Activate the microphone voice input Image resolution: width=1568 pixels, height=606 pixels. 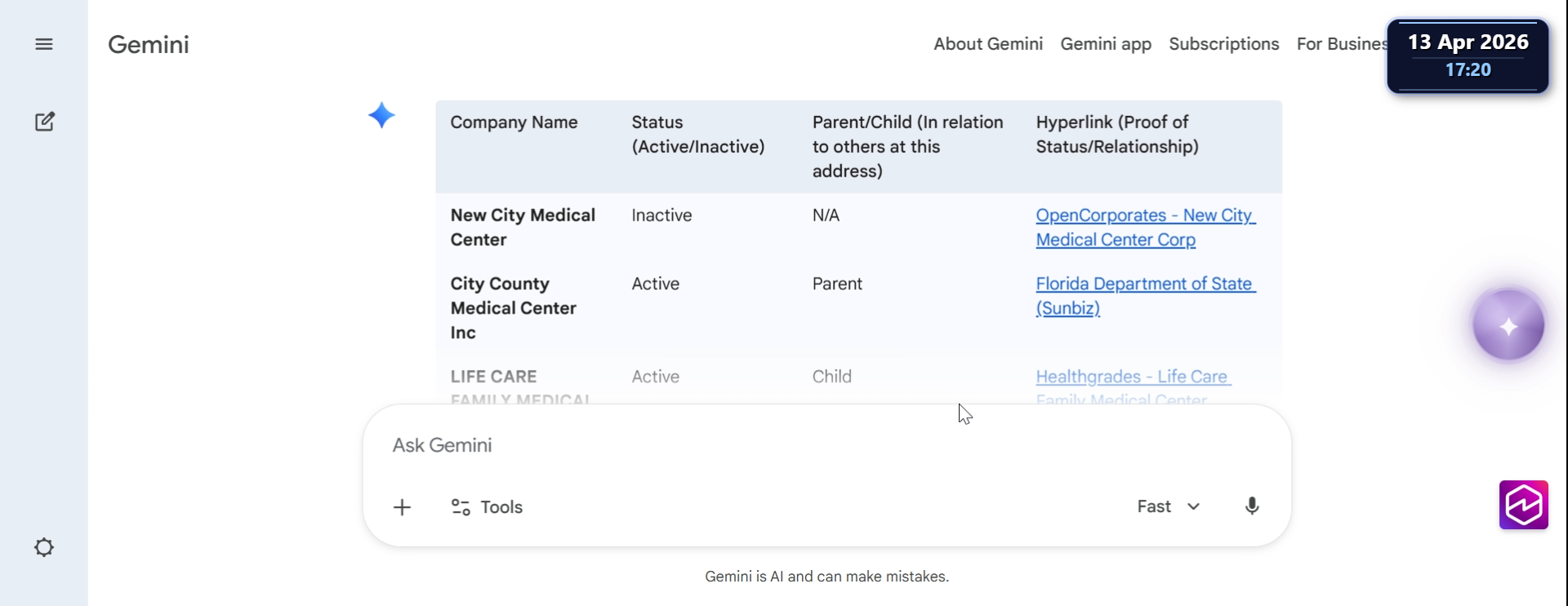tap(1252, 506)
